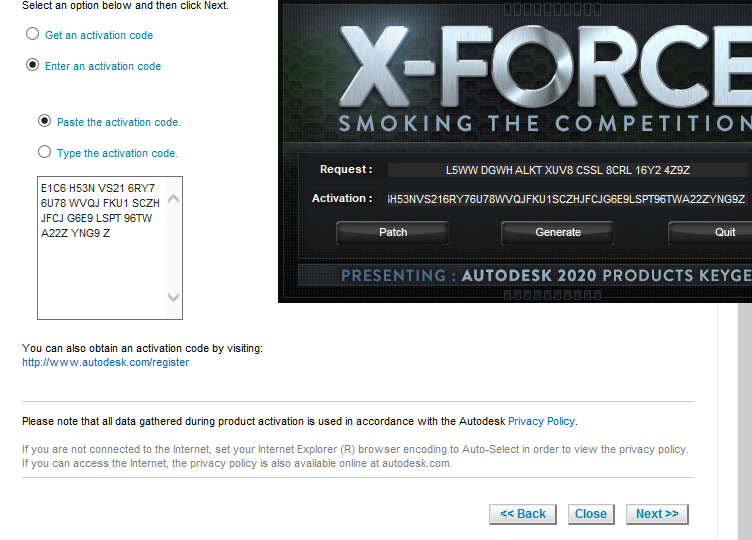Select the 'Enter an activation code' radio button

(32, 65)
